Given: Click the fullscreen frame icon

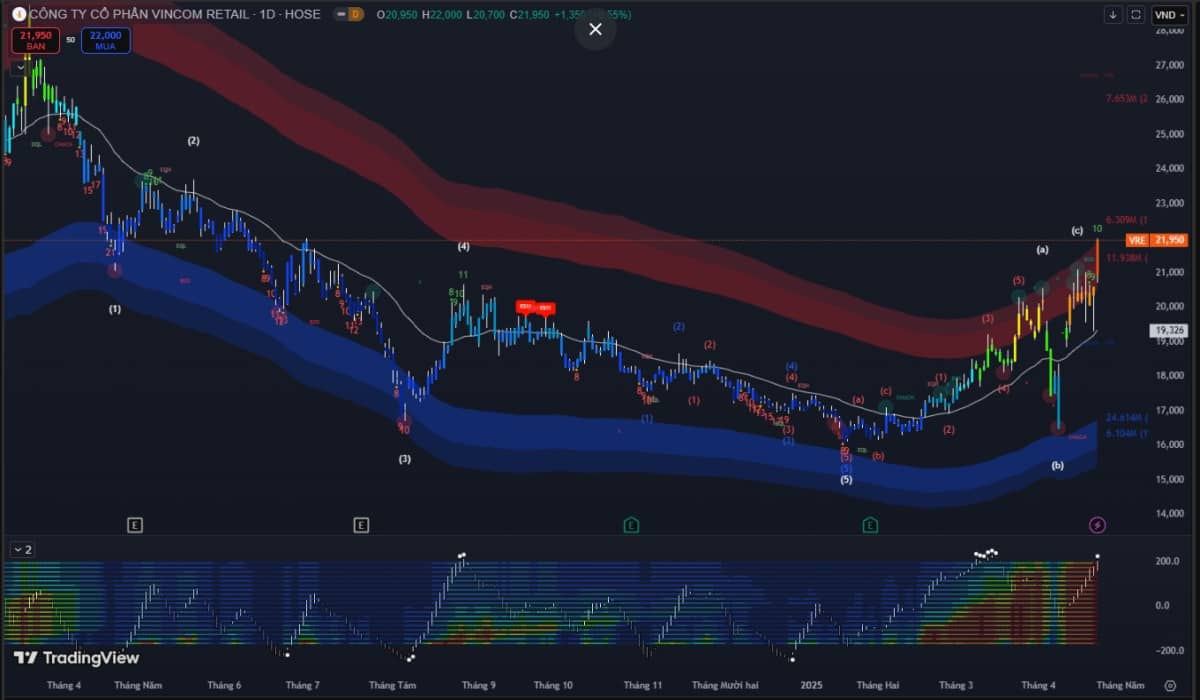Looking at the screenshot, I should tap(1136, 14).
